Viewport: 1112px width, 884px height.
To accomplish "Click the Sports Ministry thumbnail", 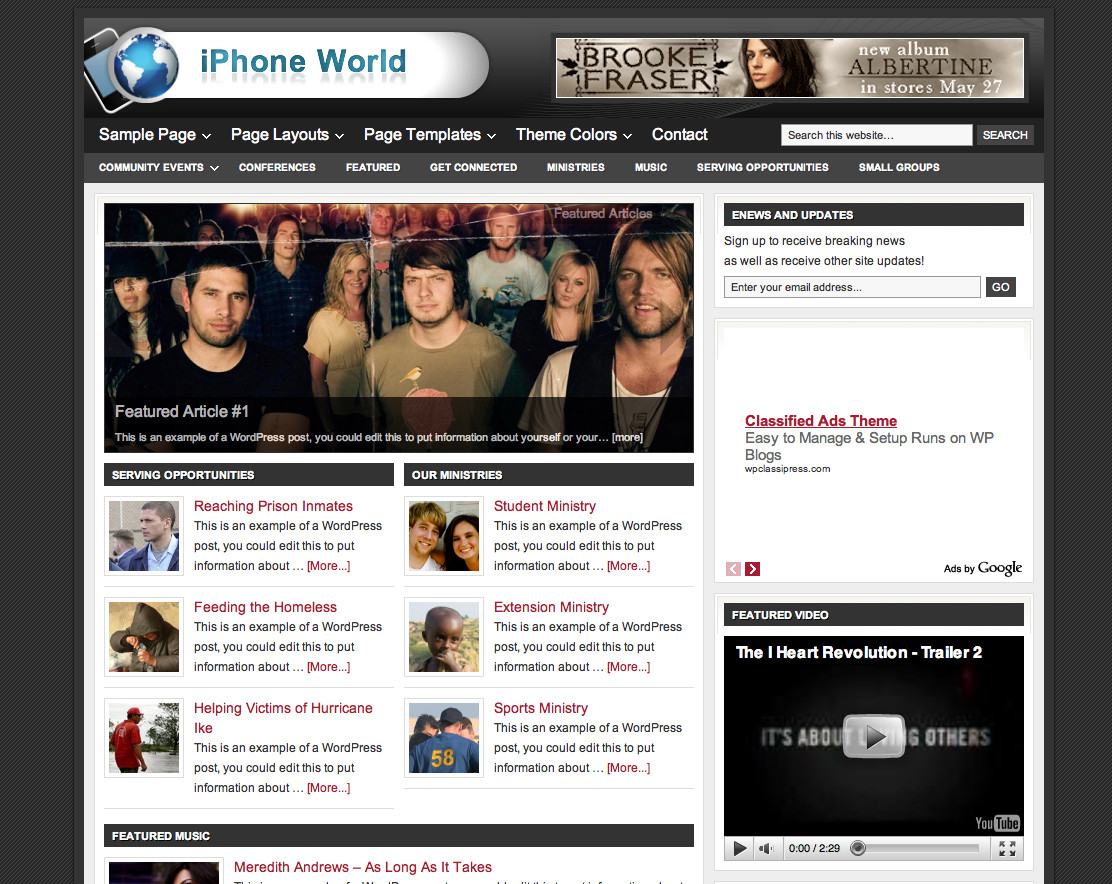I will (444, 738).
